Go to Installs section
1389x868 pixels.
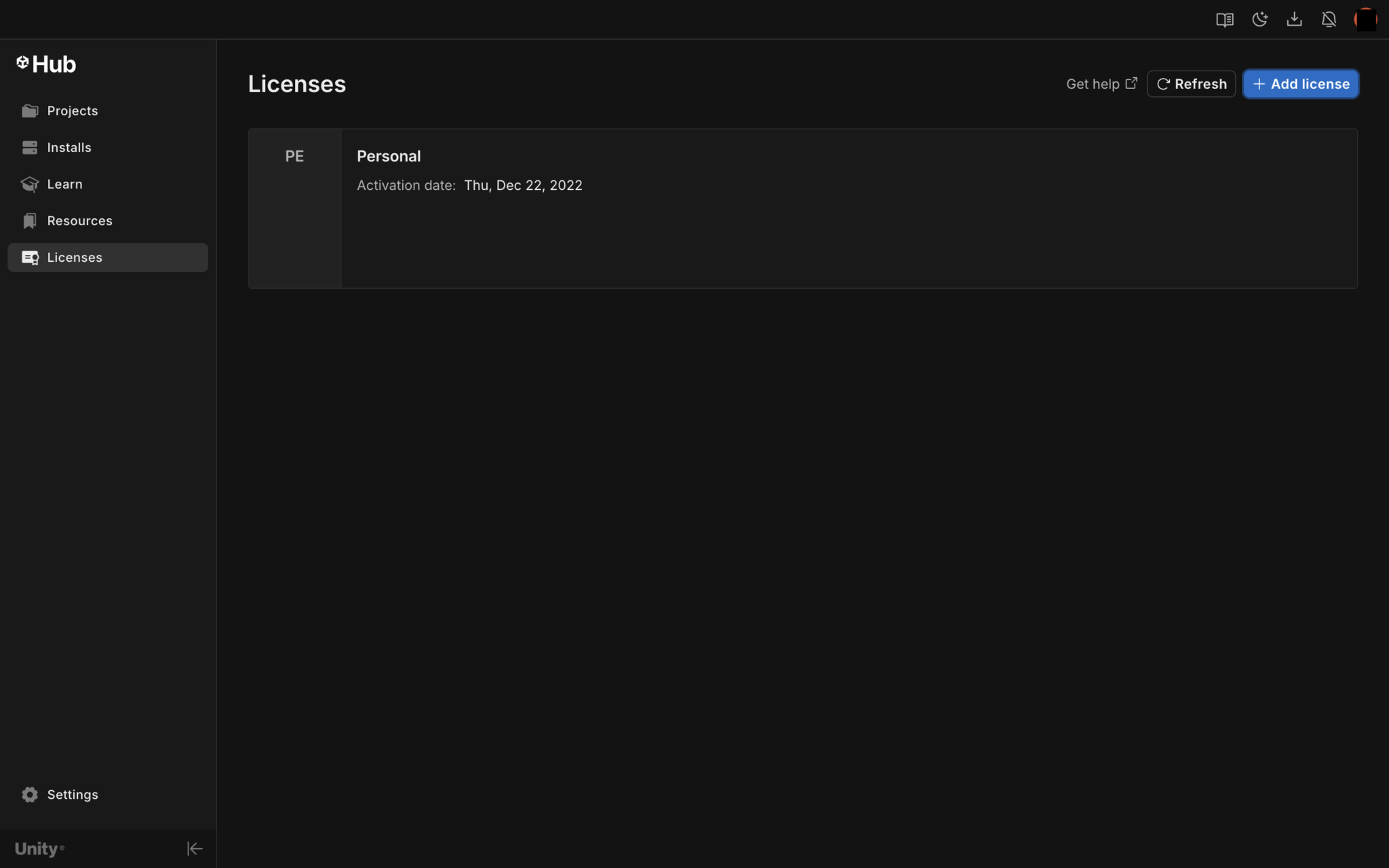(69, 147)
